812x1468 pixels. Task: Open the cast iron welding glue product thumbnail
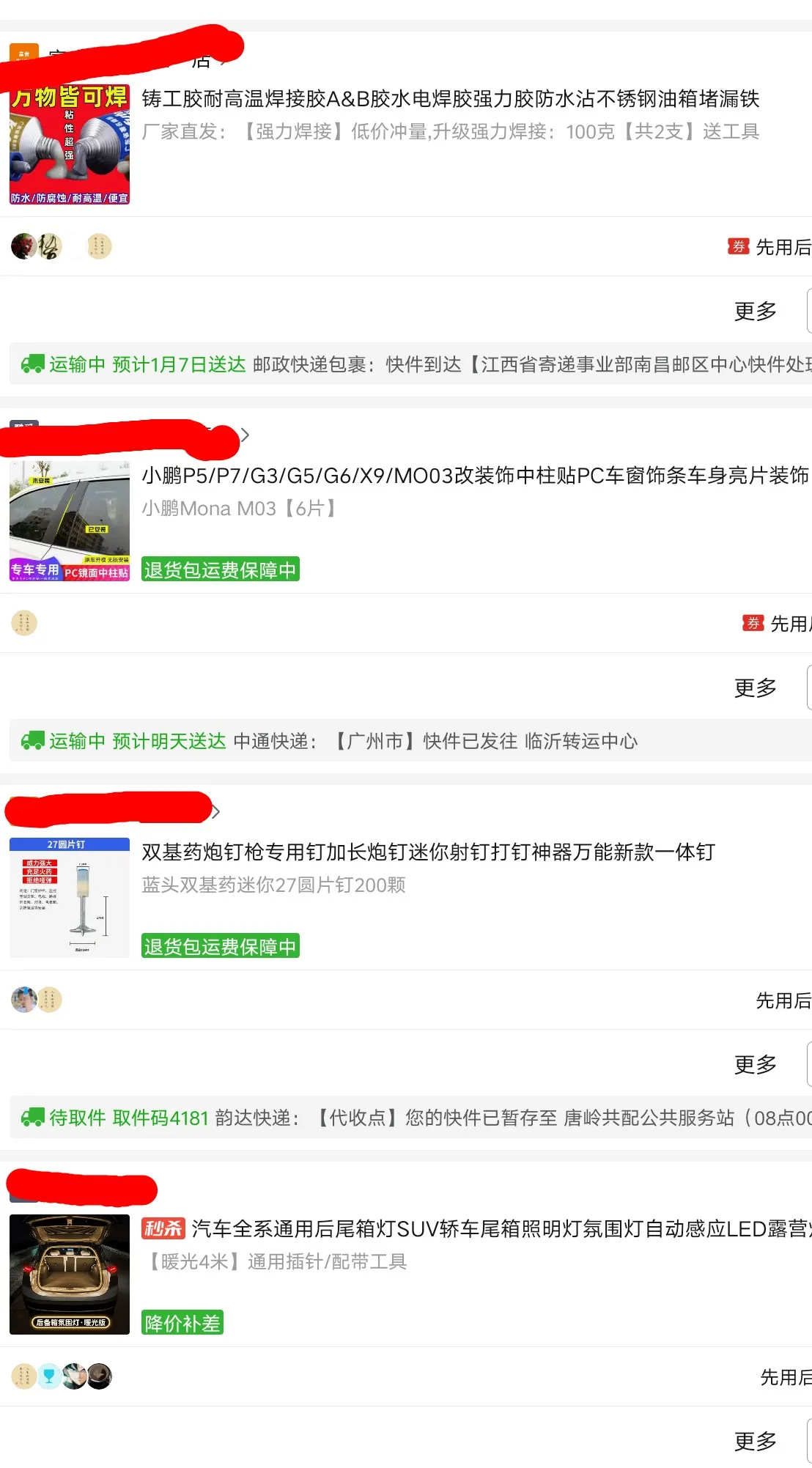[70, 144]
